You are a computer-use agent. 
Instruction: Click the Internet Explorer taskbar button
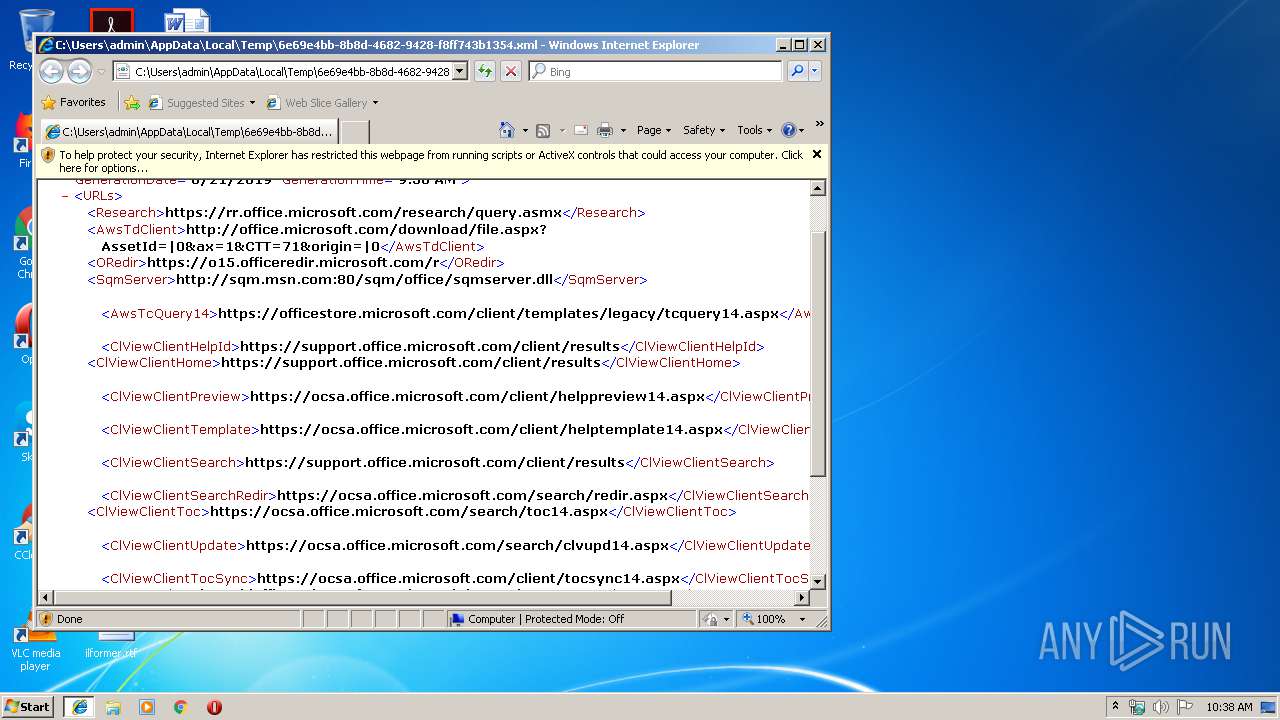[80, 707]
